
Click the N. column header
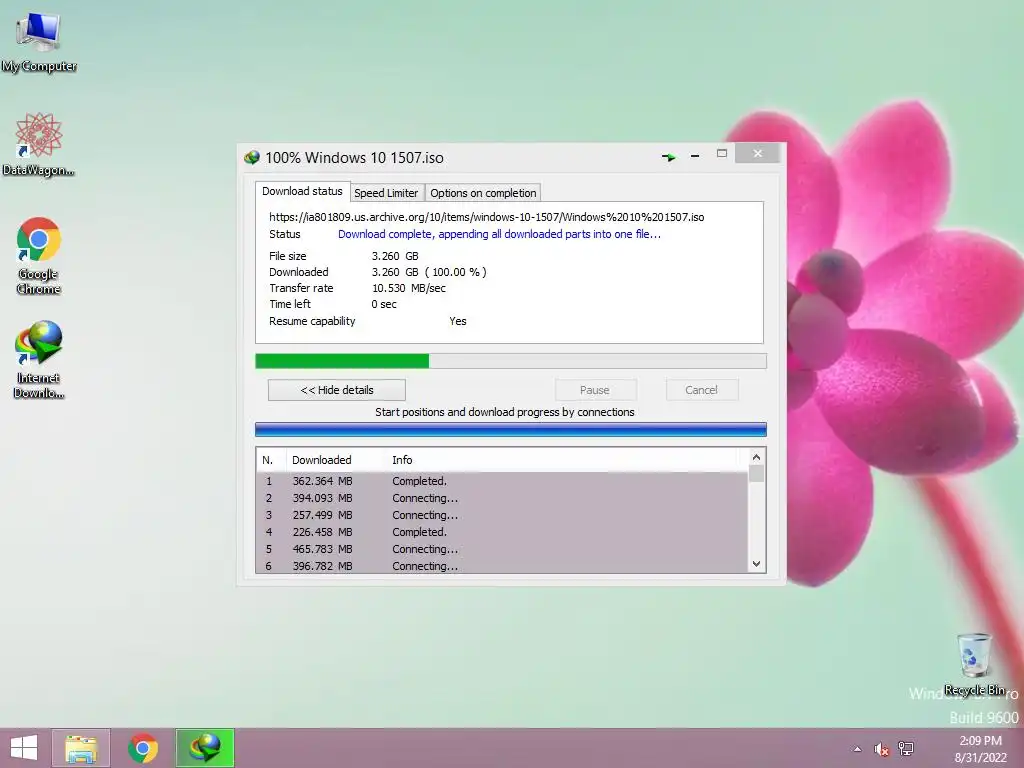point(271,460)
